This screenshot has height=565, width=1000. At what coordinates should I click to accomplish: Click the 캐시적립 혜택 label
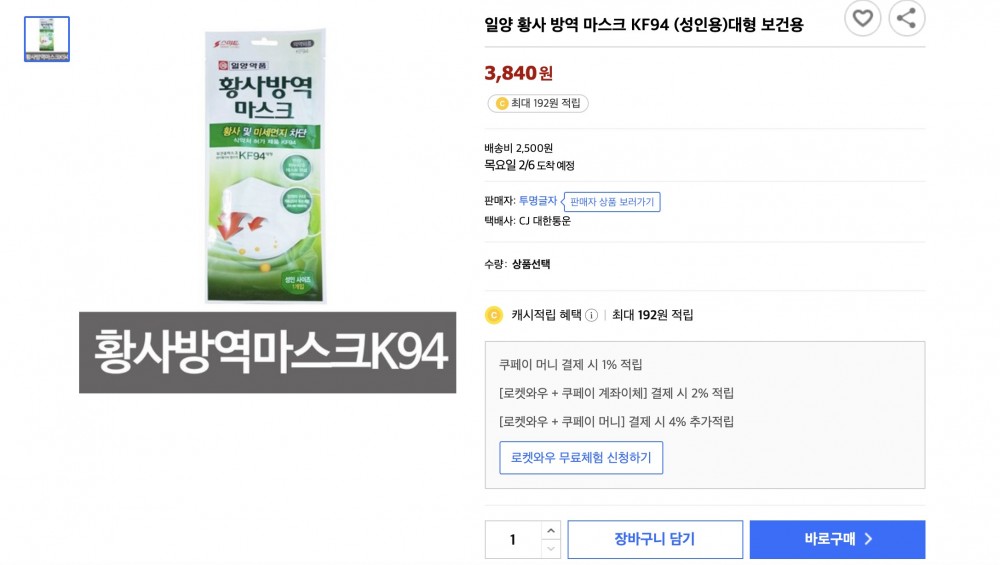click(x=546, y=315)
